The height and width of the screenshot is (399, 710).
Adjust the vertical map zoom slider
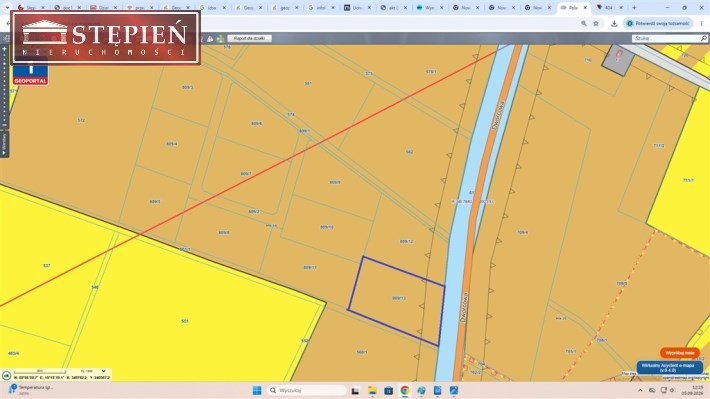(x=5, y=87)
